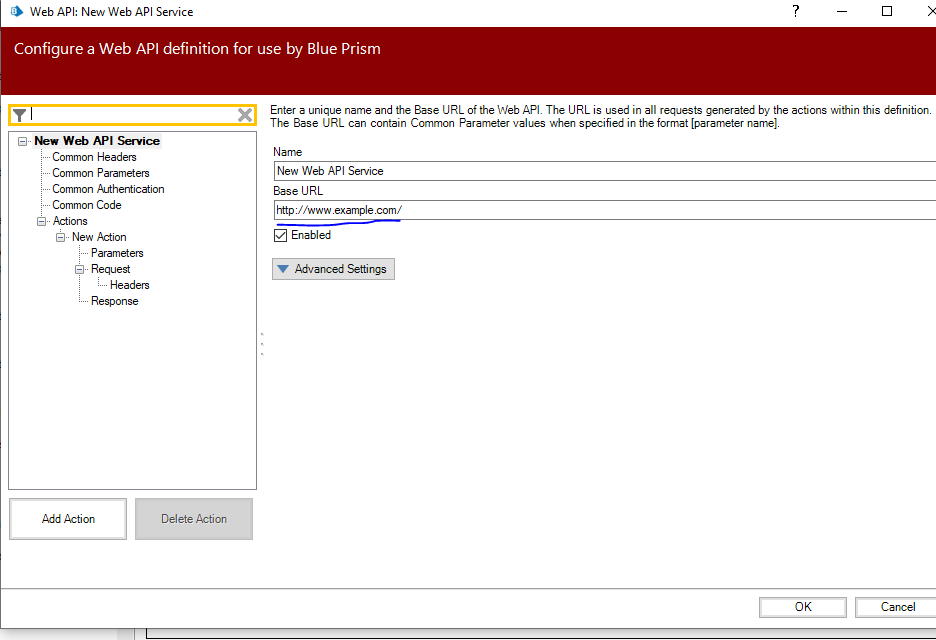Click the Name field label

pyautogui.click(x=288, y=152)
